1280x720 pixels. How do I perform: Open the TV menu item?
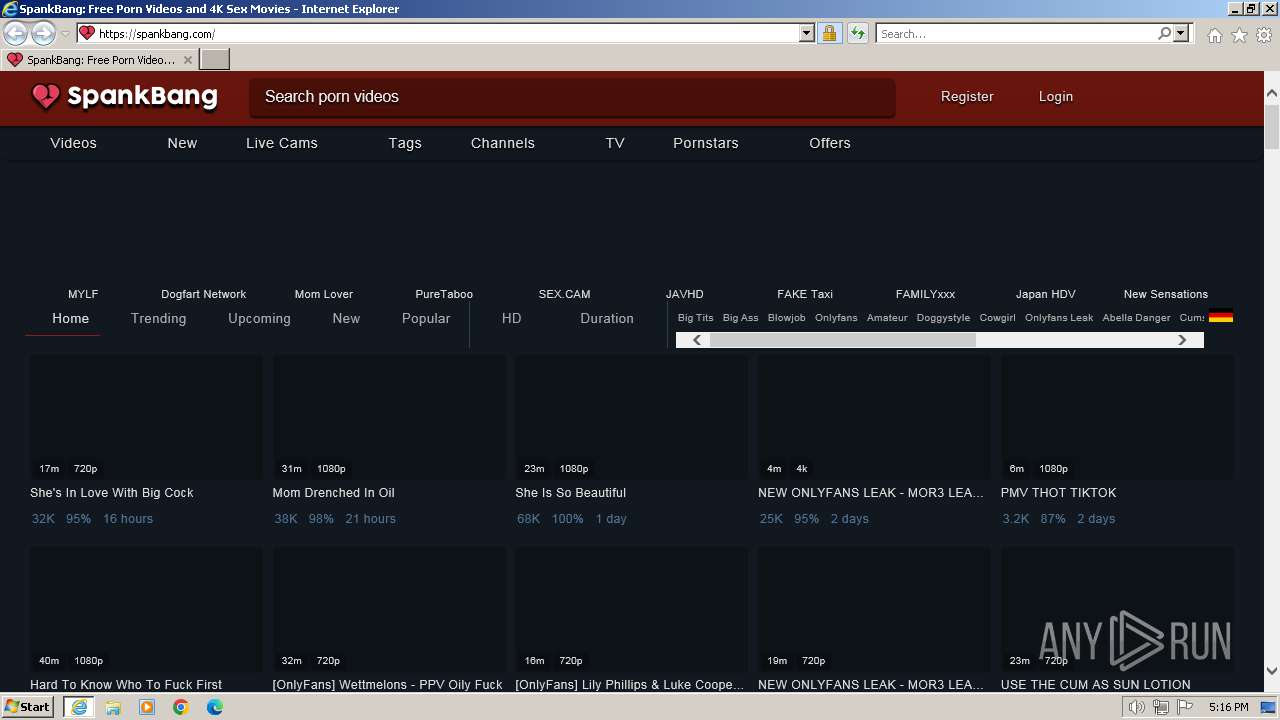click(615, 143)
